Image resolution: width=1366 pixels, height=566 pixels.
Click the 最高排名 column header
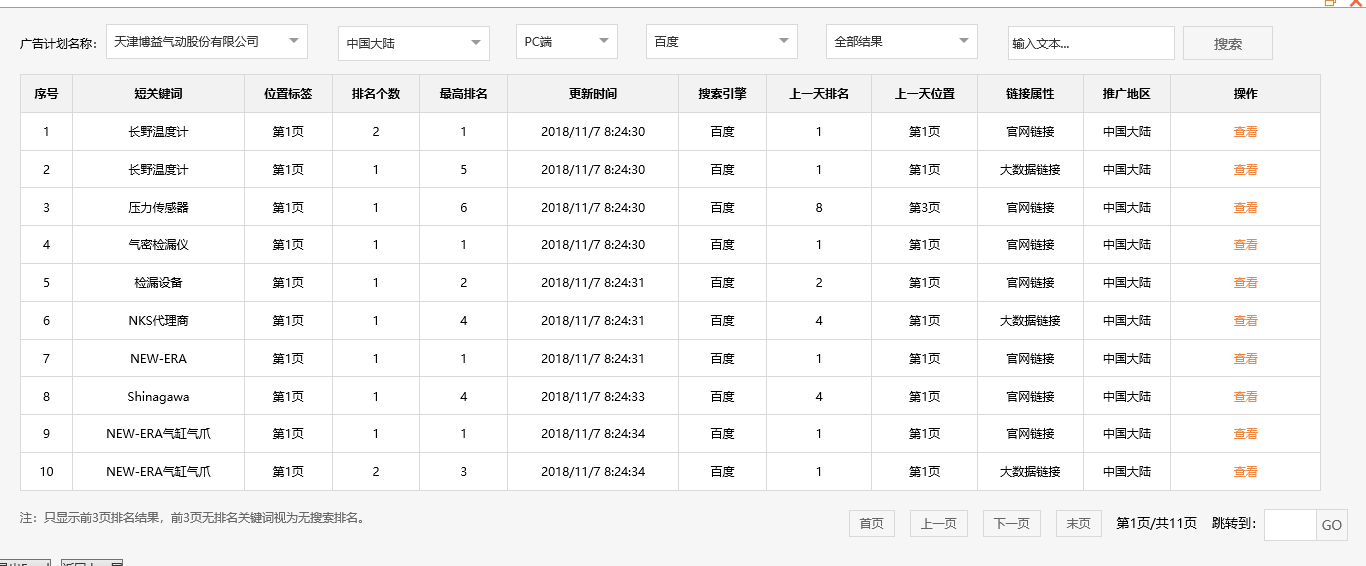pyautogui.click(x=464, y=94)
